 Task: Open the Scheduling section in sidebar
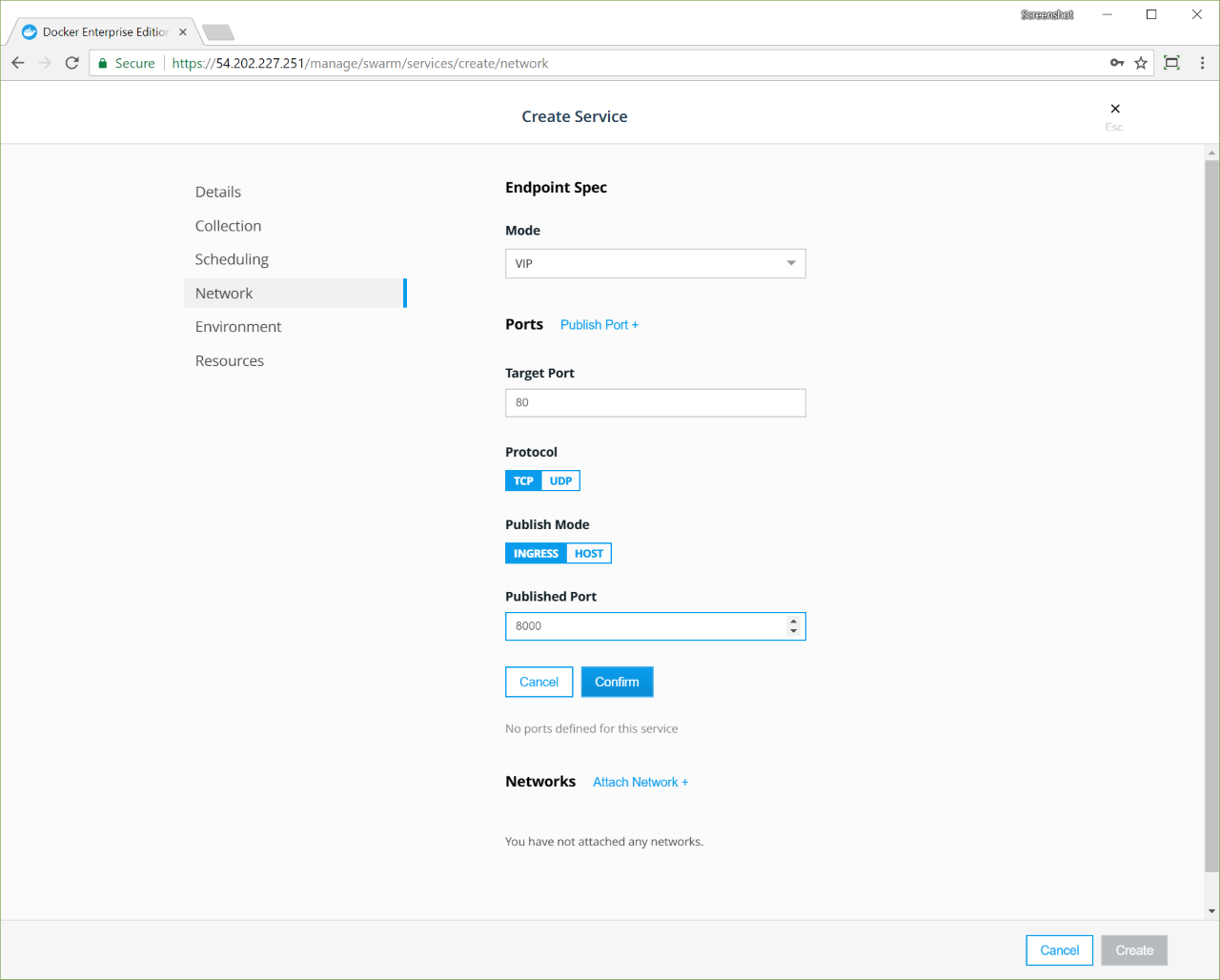(232, 259)
